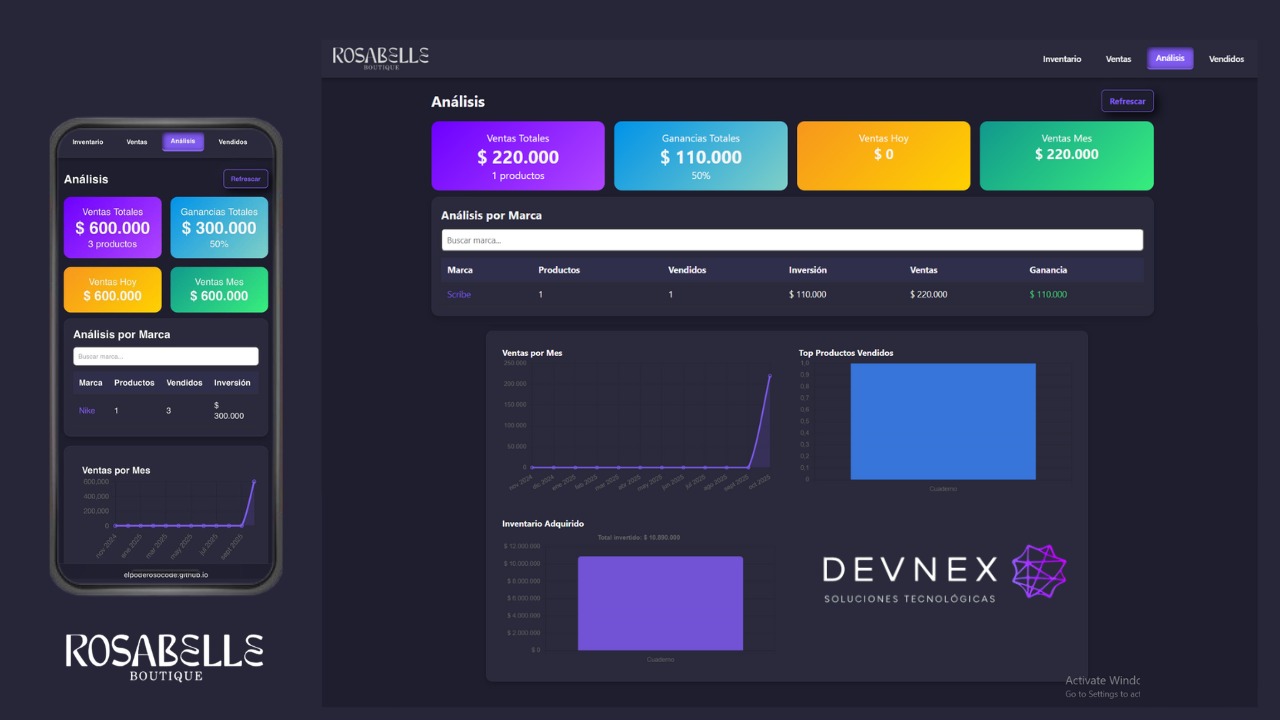Image resolution: width=1280 pixels, height=720 pixels.
Task: Click the Rosabelle Boutique logo in the header
Action: point(381,58)
